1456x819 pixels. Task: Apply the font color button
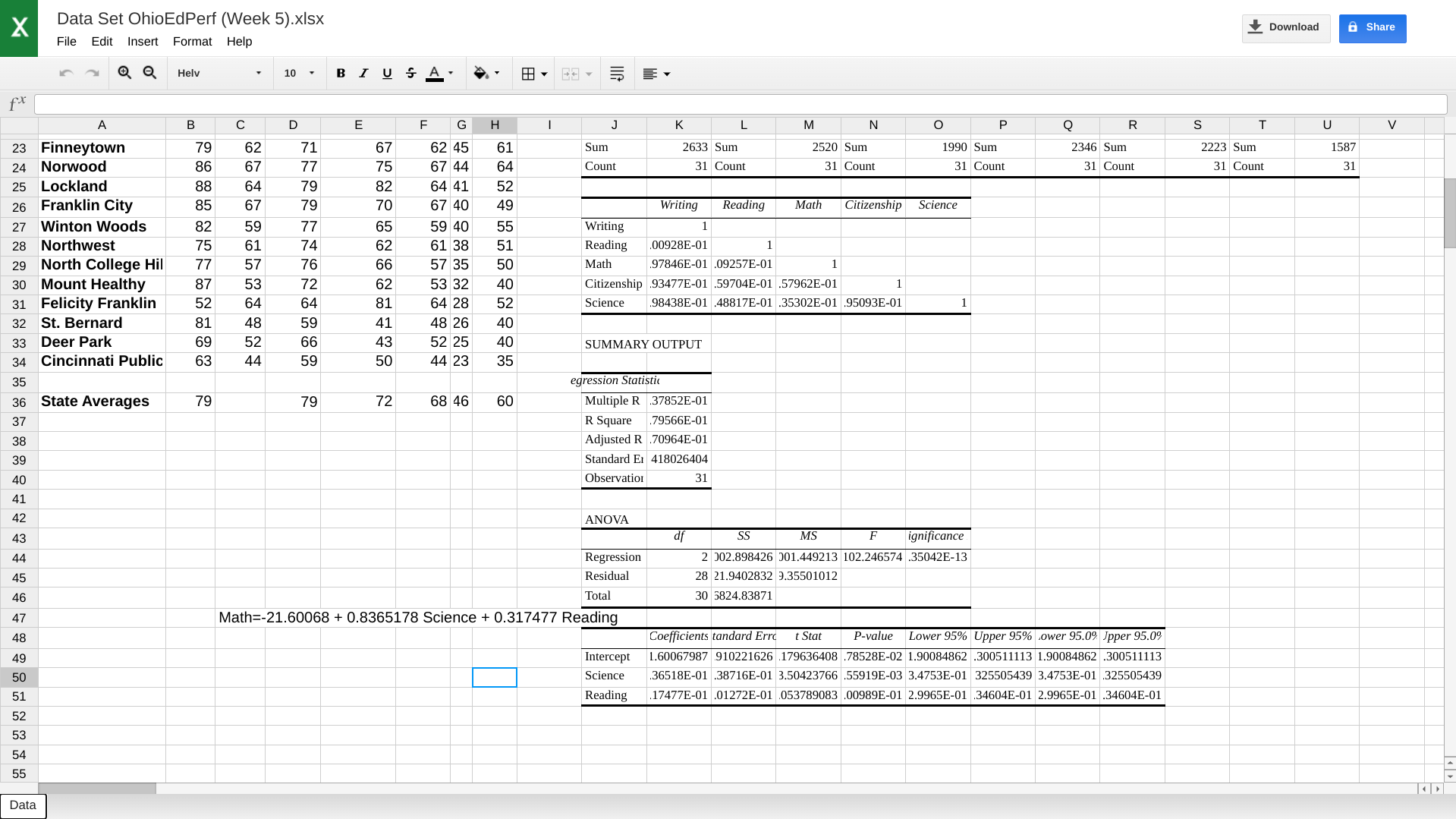coord(435,74)
